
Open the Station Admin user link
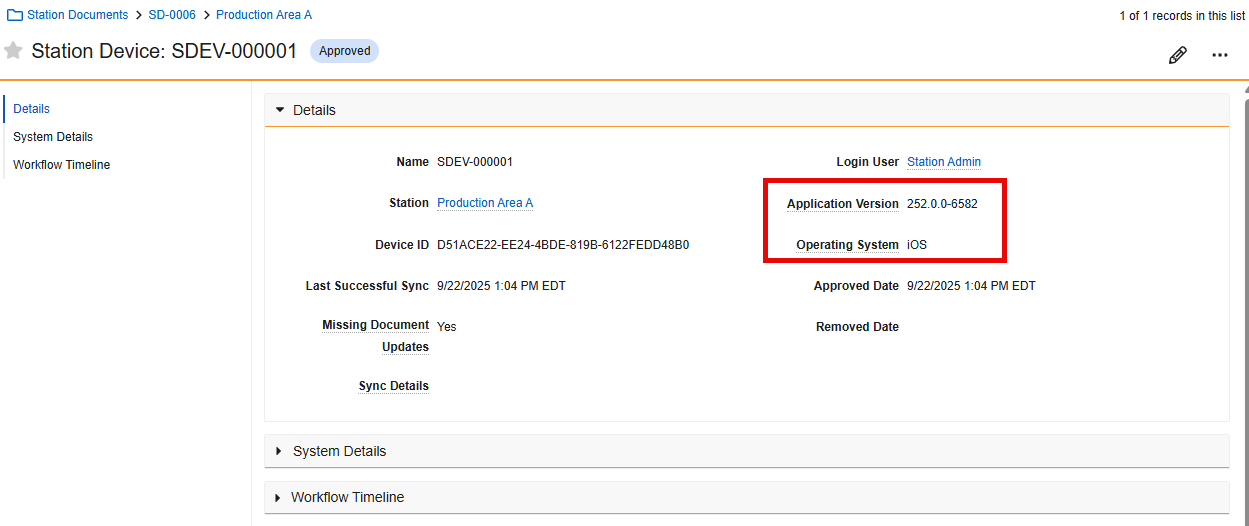tap(943, 162)
